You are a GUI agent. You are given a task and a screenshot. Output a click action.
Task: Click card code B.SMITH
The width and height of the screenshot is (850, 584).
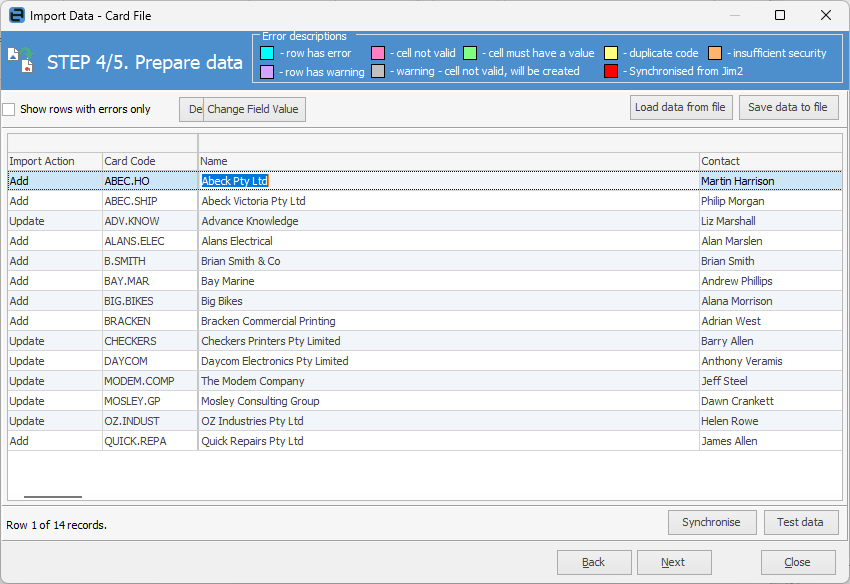(x=150, y=261)
